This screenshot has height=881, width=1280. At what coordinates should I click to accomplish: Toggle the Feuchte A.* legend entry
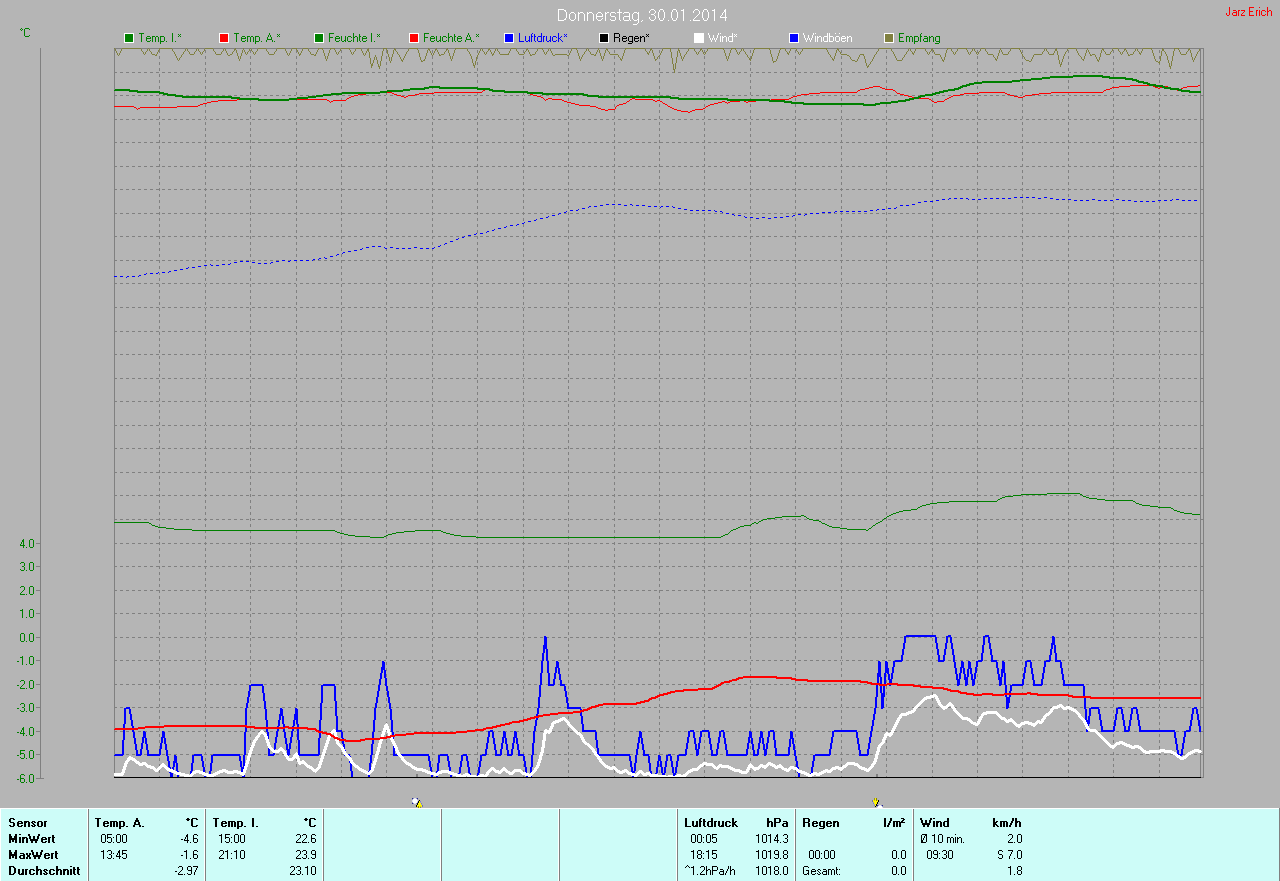point(444,38)
